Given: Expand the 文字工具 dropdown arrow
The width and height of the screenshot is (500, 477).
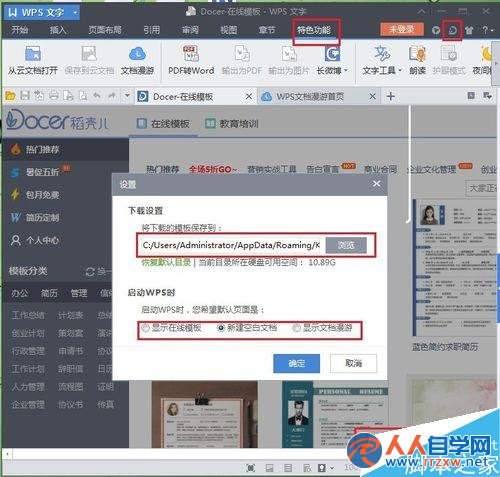Looking at the screenshot, I should tap(400, 70).
